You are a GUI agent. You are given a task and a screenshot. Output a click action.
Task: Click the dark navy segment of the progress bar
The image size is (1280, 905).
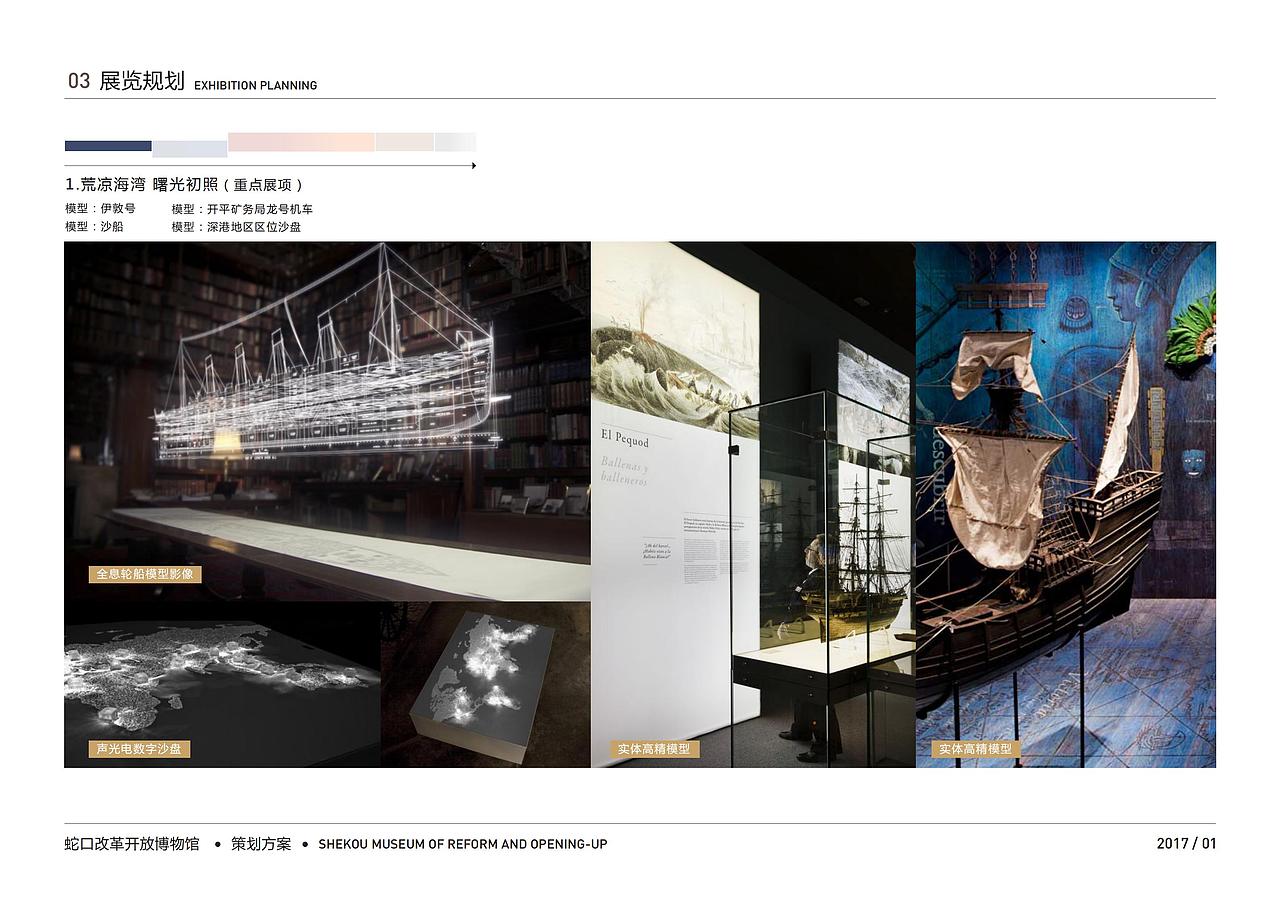pyautogui.click(x=105, y=146)
